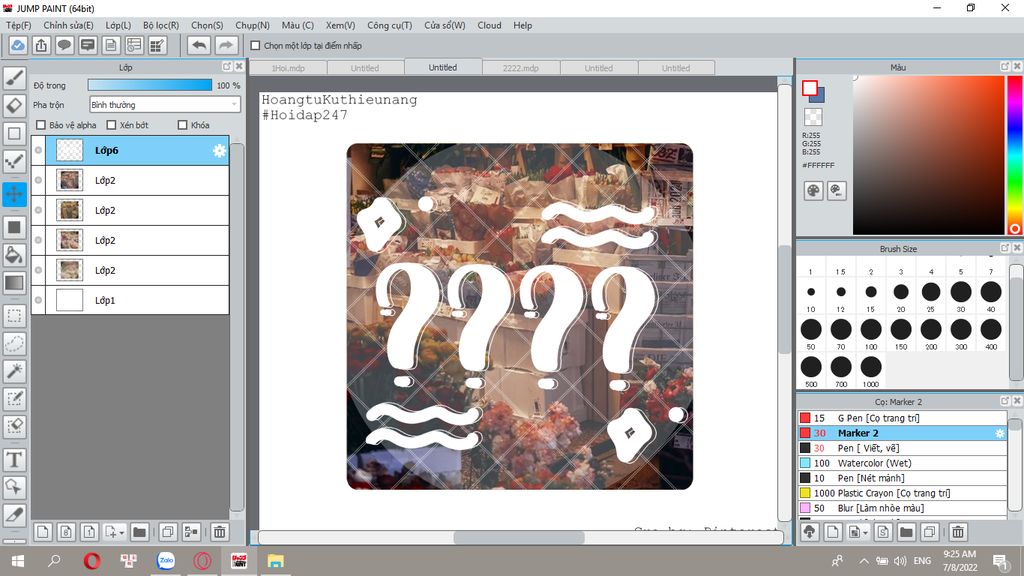Open the color palette icon
1024x576 pixels.
813,191
